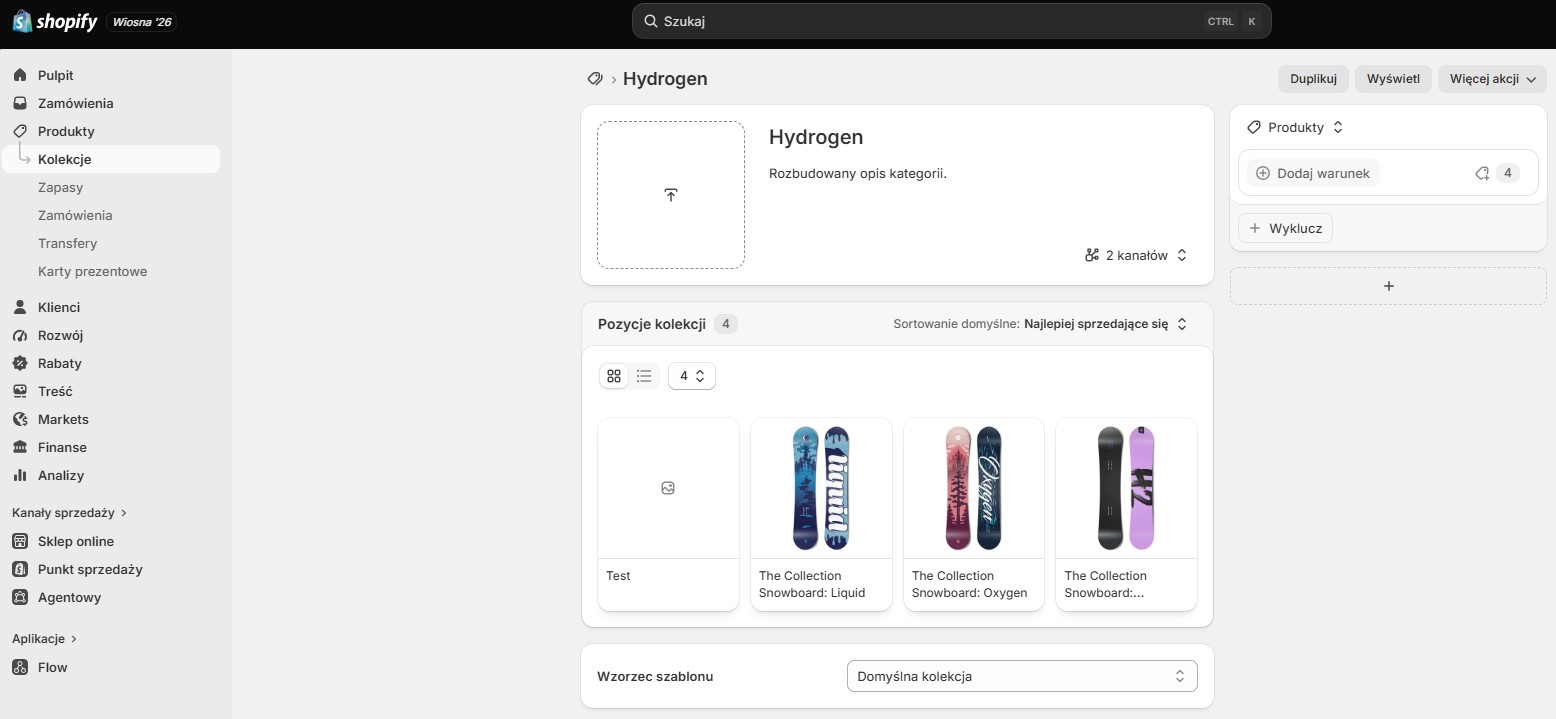Click the Duplikuj button
The height and width of the screenshot is (719, 1556).
click(1313, 79)
